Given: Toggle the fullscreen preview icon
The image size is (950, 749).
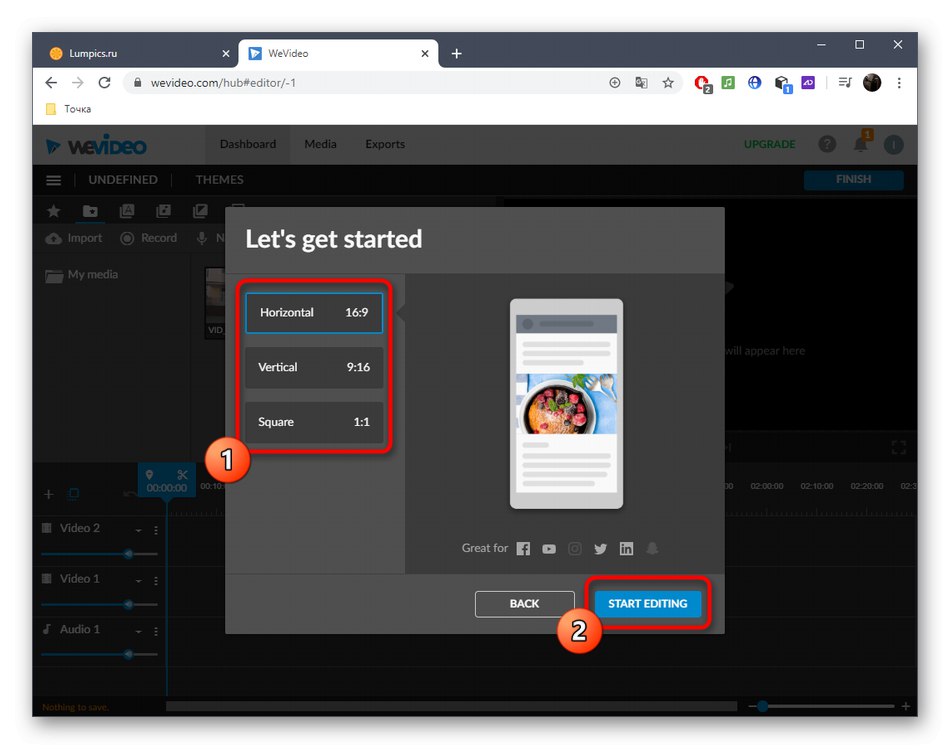Looking at the screenshot, I should pyautogui.click(x=899, y=448).
